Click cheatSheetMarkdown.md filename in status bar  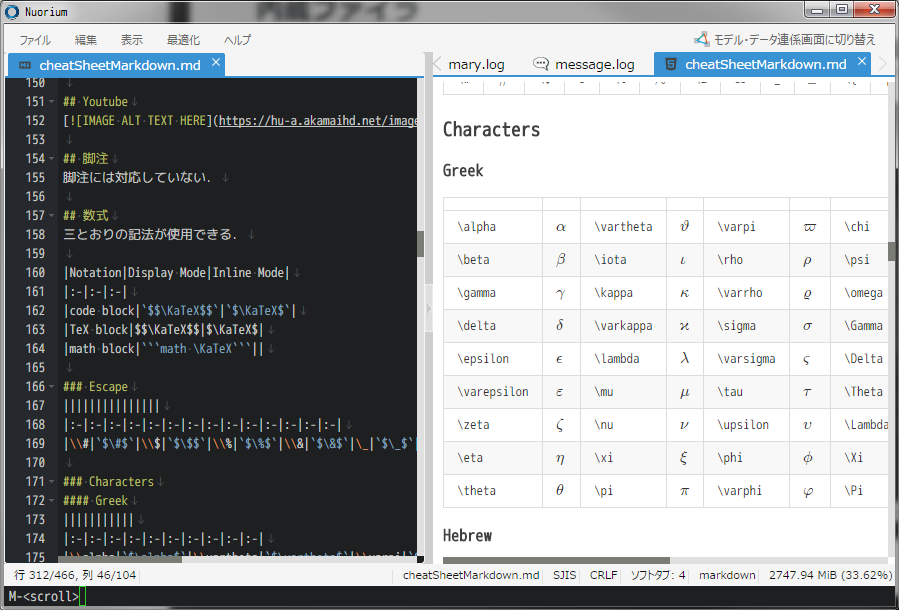click(471, 575)
